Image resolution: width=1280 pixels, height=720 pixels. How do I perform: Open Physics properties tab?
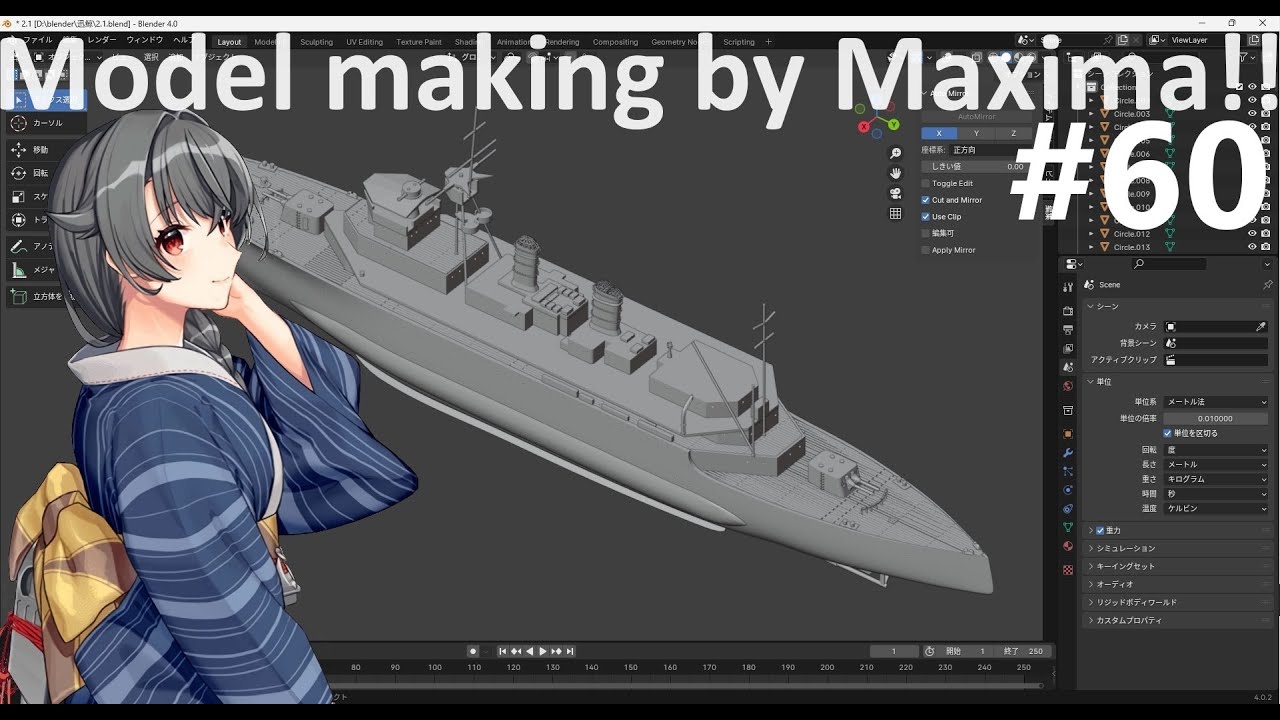pyautogui.click(x=1068, y=490)
